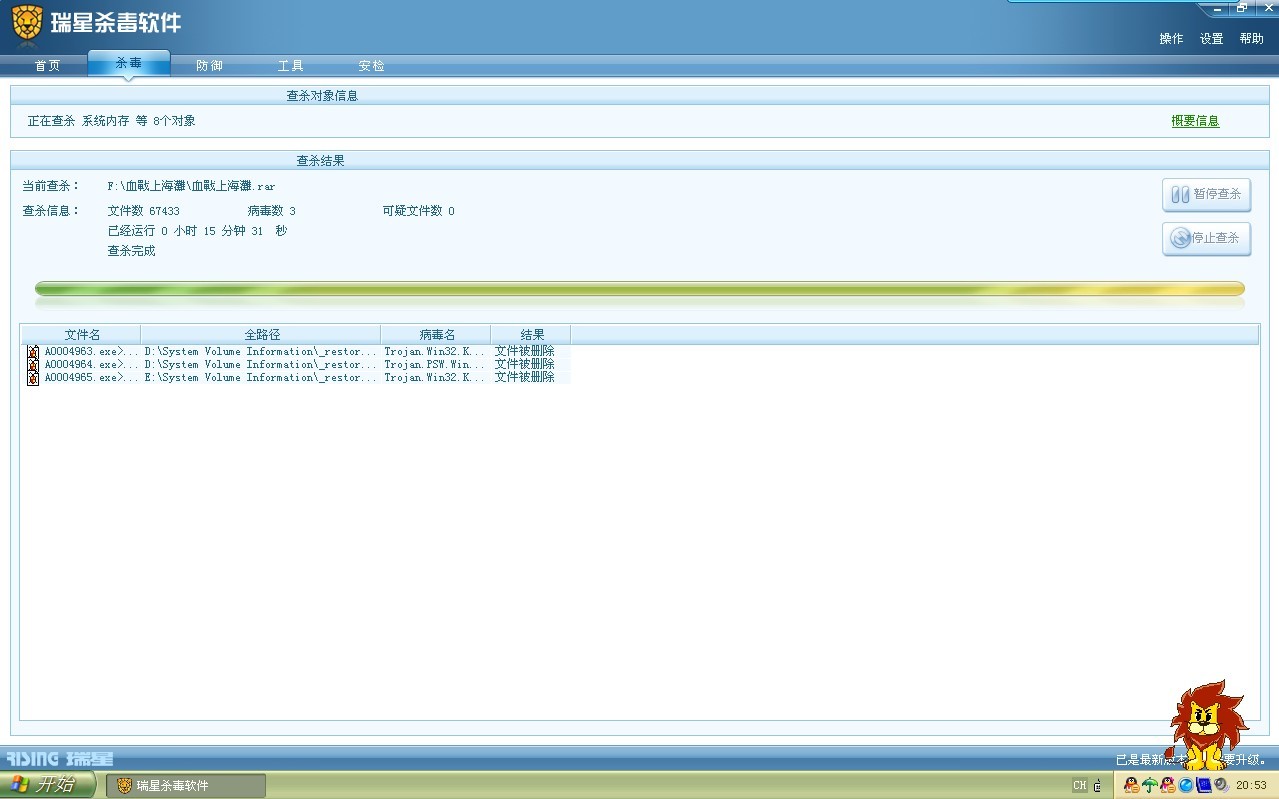
Task: Sort by the 全路径 column header
Action: 261,335
